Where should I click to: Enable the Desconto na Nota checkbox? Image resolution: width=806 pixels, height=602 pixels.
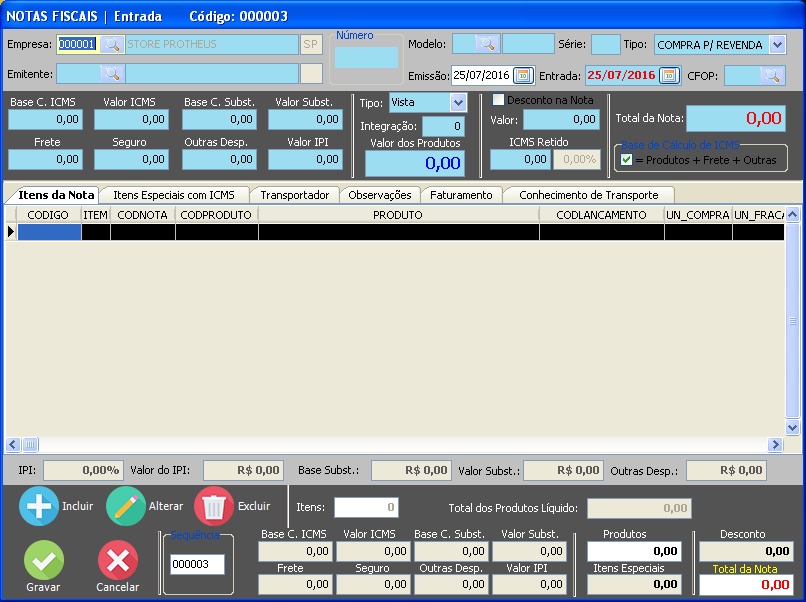coord(498,99)
